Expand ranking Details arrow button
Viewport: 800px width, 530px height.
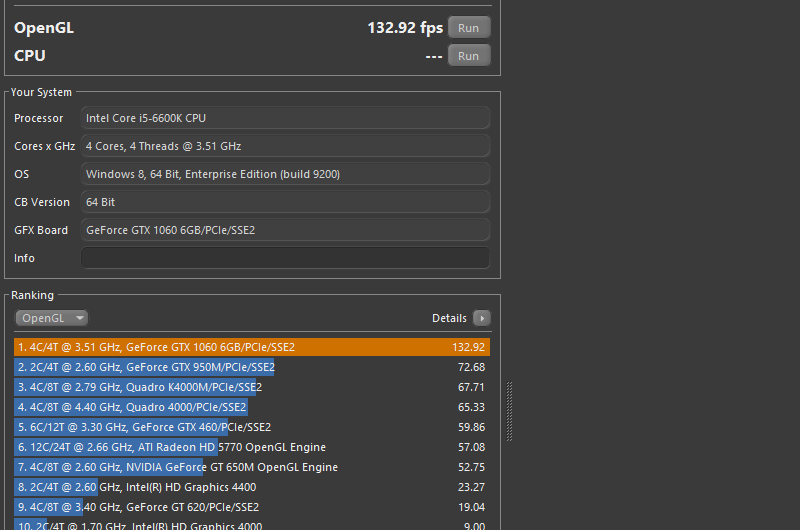(482, 318)
